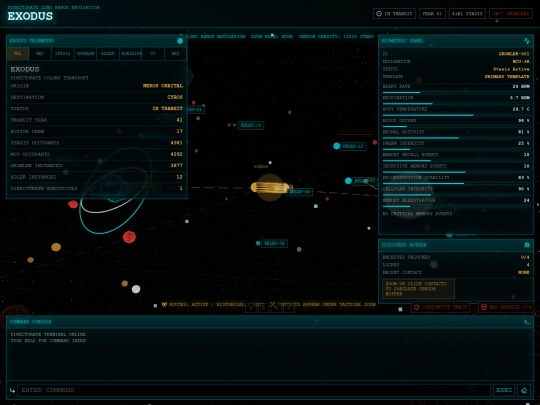This screenshot has height=405, width=540.
Task: Click the Neural Activity progress bar
Action: 456,138
